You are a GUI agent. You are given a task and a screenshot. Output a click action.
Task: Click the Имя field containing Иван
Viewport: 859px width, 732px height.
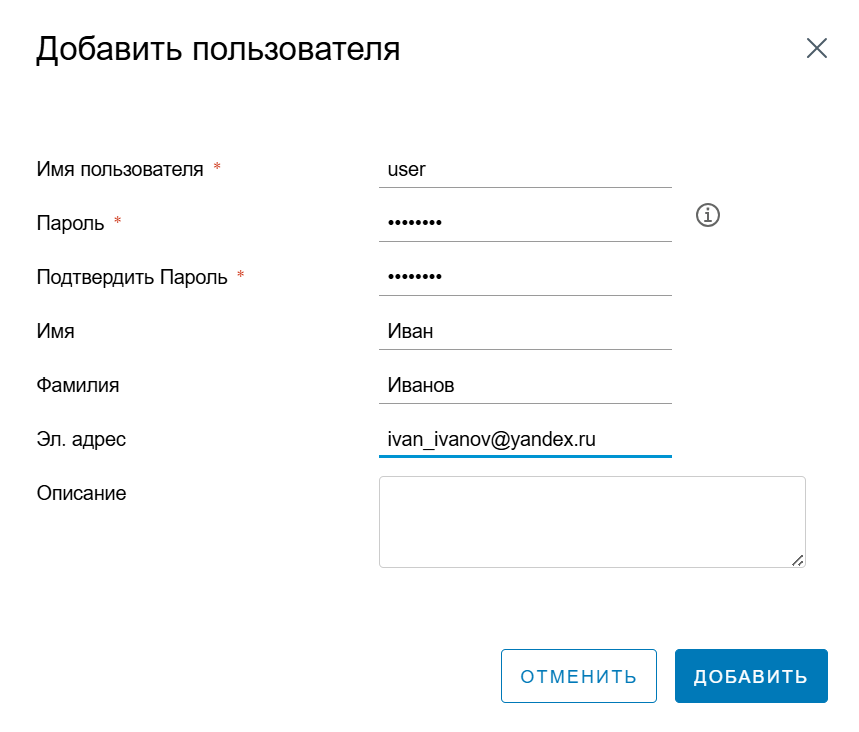tap(525, 332)
